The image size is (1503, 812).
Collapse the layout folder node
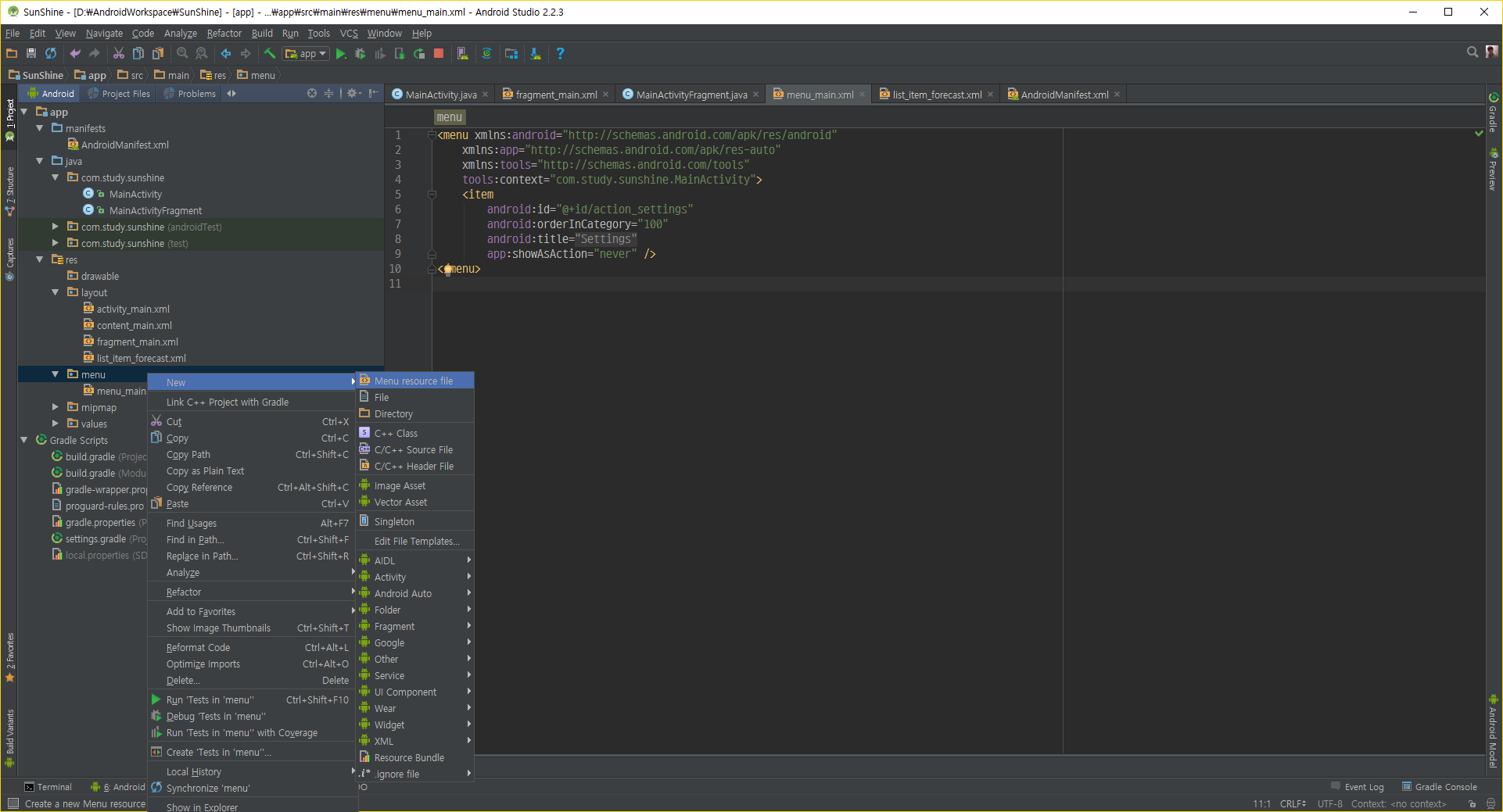click(56, 292)
